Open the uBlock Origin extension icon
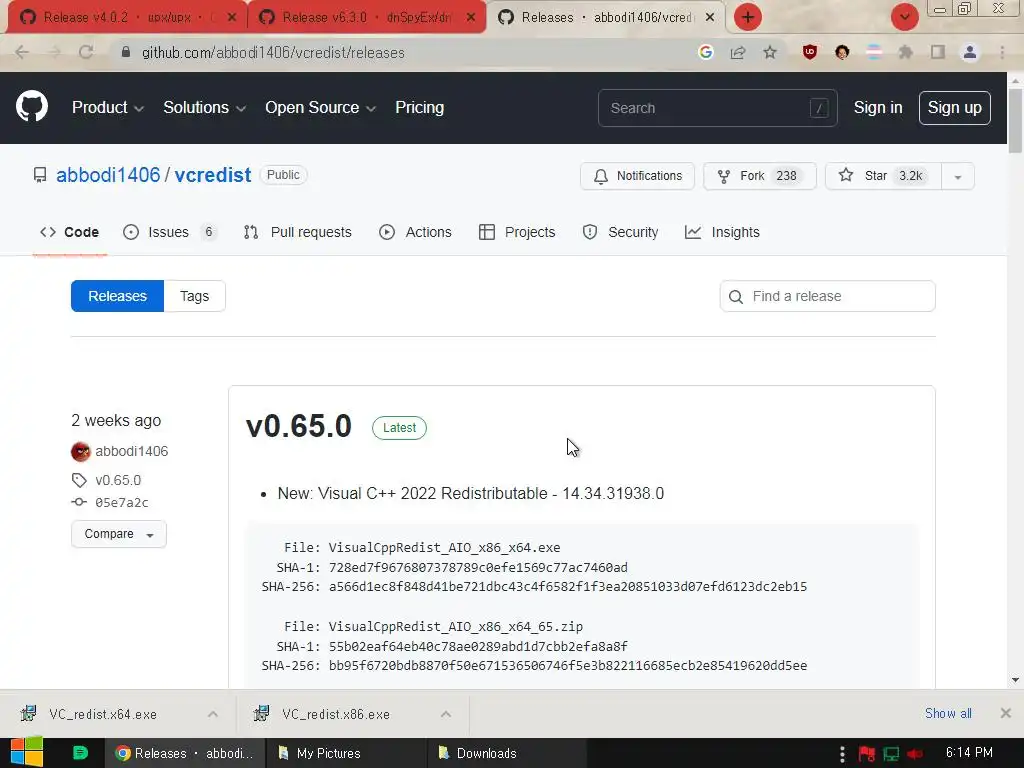The height and width of the screenshot is (768, 1024). tap(810, 52)
